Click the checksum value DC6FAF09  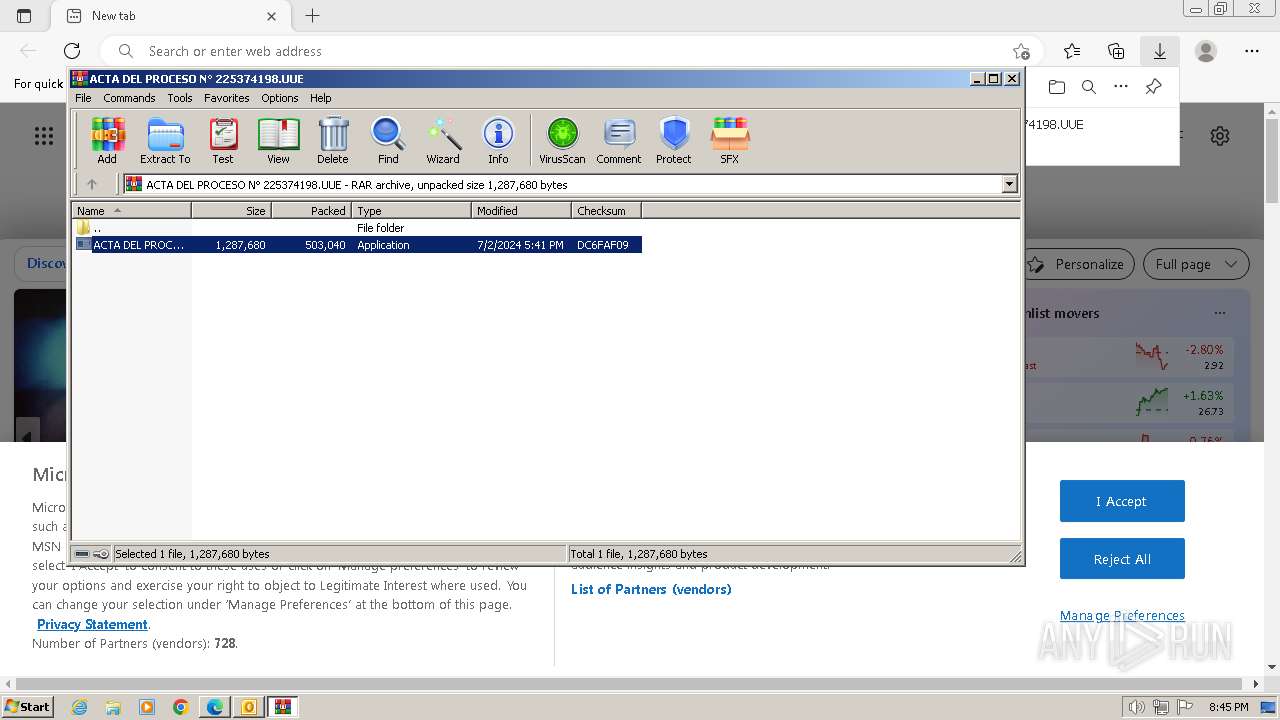click(603, 245)
